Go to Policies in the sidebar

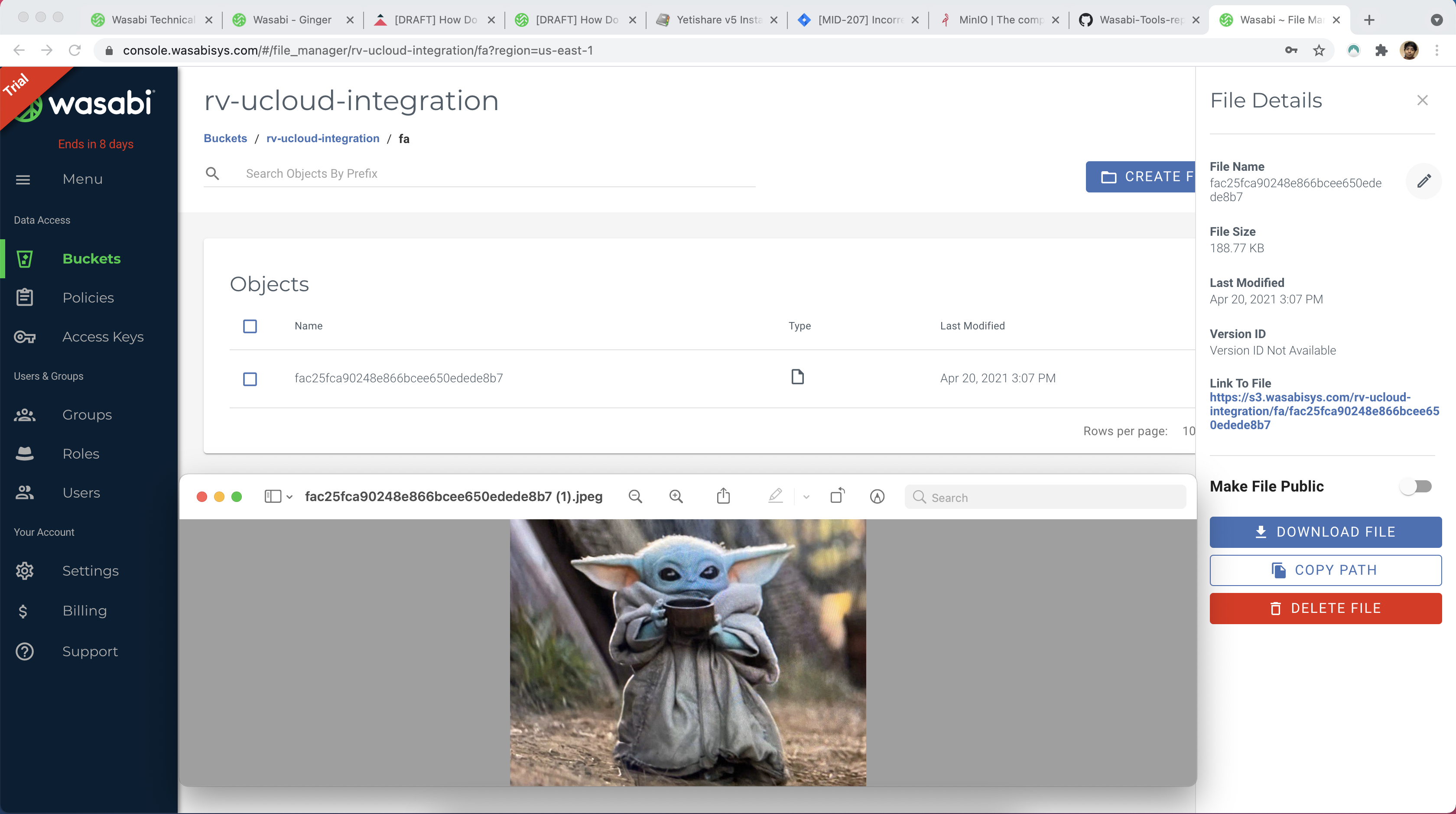click(x=88, y=298)
